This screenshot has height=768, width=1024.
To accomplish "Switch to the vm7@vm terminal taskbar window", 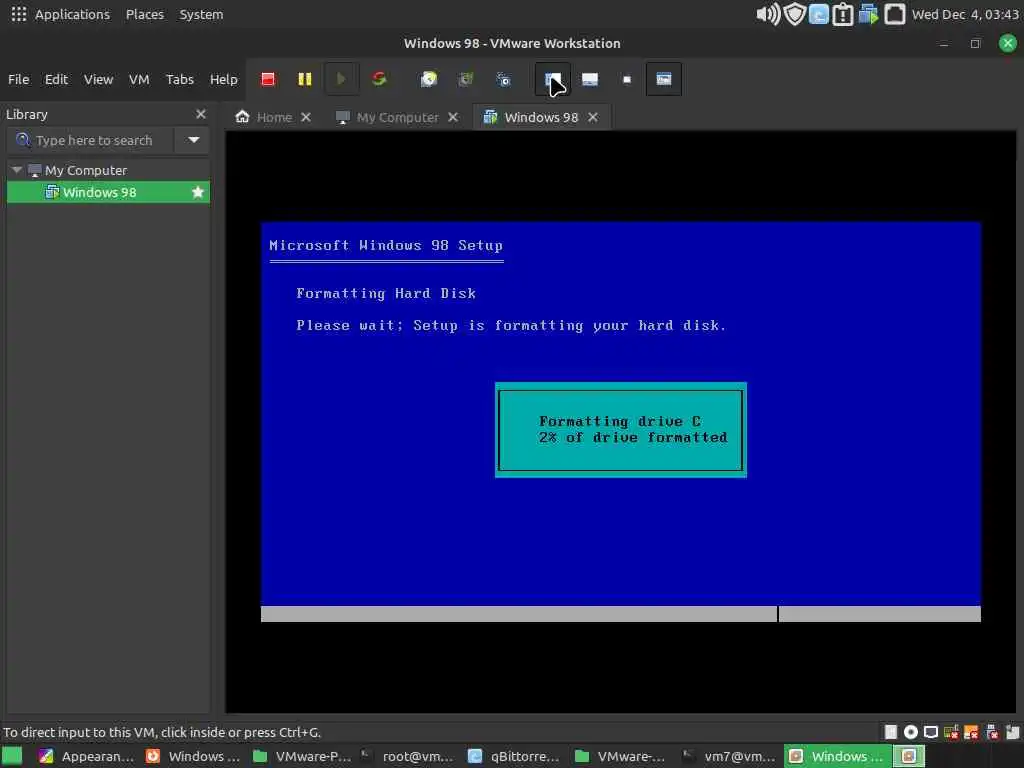I will click(x=729, y=756).
